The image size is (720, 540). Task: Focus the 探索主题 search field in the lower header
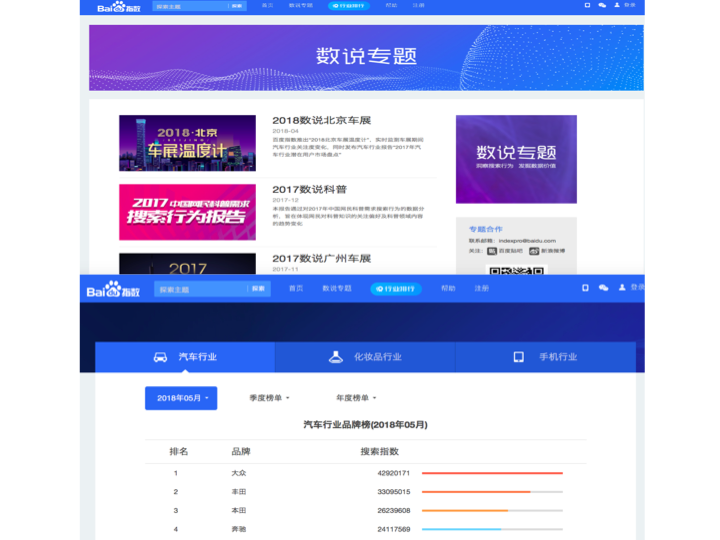(x=201, y=289)
